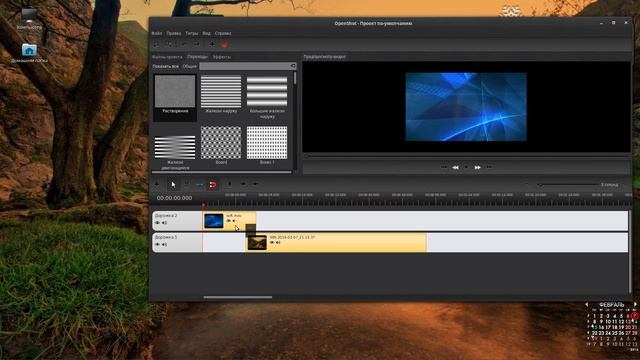Jump to start of preview playback
This screenshot has height=360, width=640.
444,167
